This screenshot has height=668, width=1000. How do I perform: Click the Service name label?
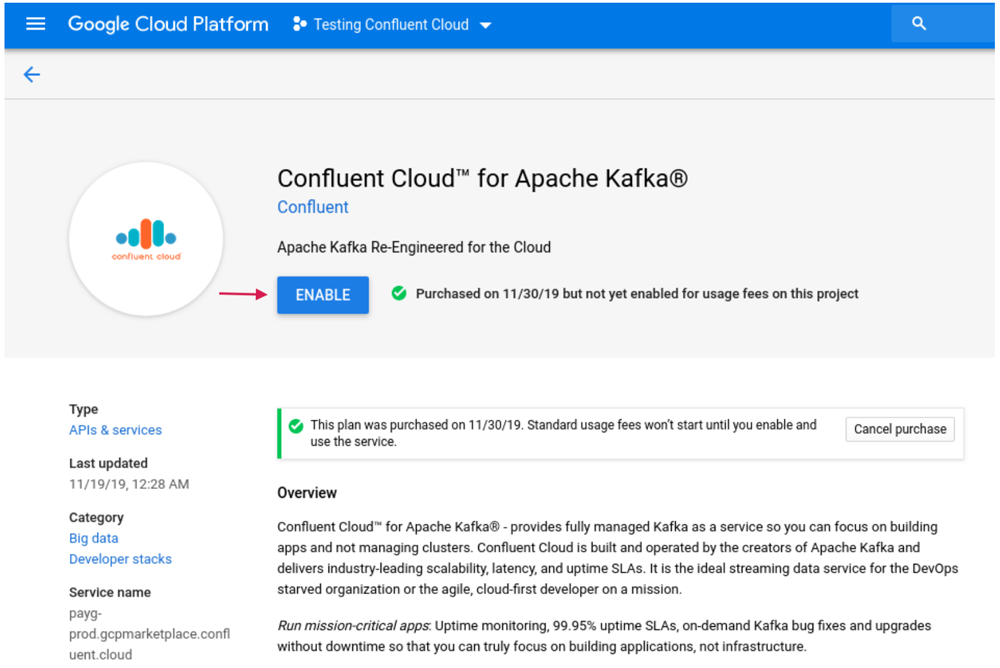tap(110, 592)
